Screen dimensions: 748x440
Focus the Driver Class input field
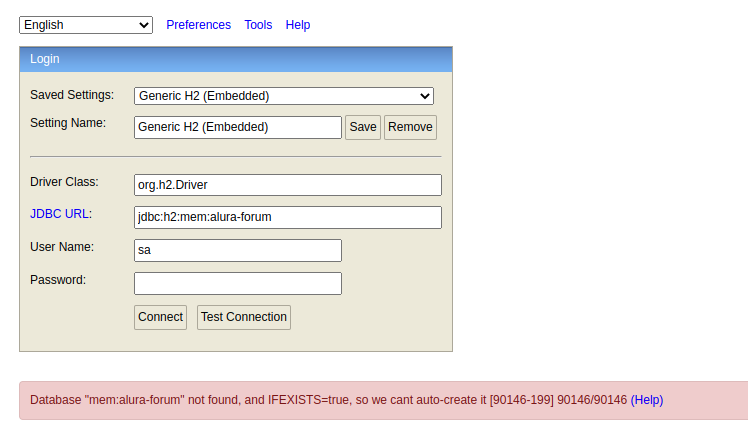[x=288, y=185]
